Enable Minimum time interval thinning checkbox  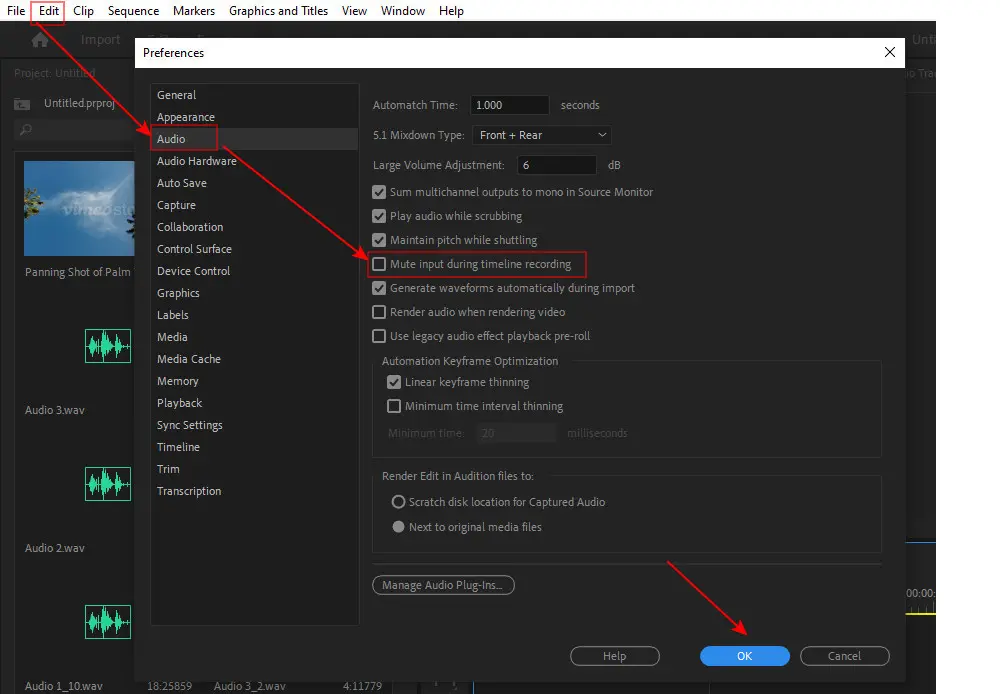pyautogui.click(x=394, y=406)
